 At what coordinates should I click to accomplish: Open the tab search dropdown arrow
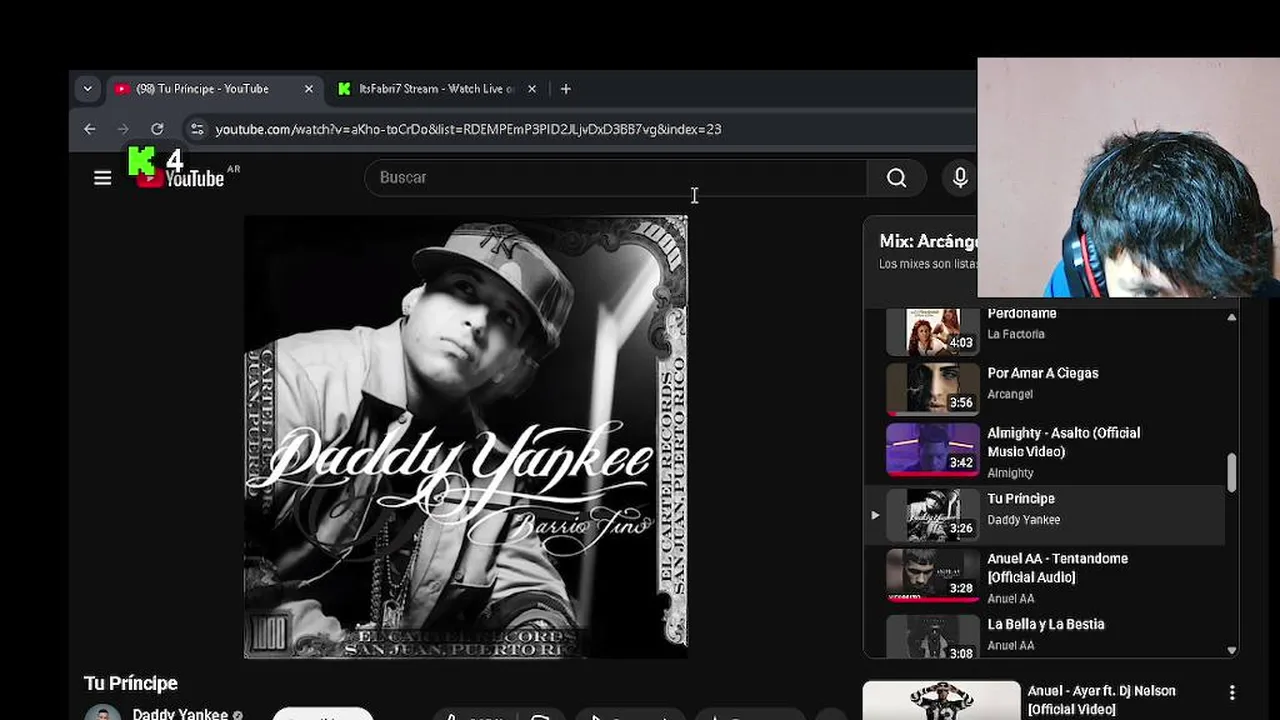coord(87,89)
